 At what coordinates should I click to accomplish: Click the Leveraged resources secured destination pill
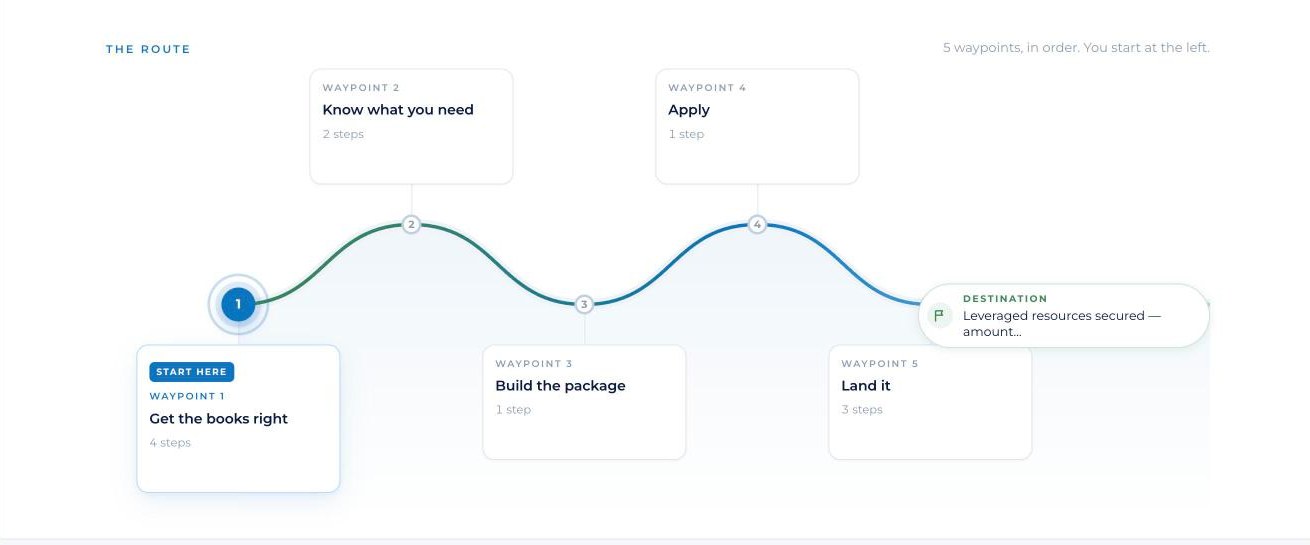click(1063, 316)
